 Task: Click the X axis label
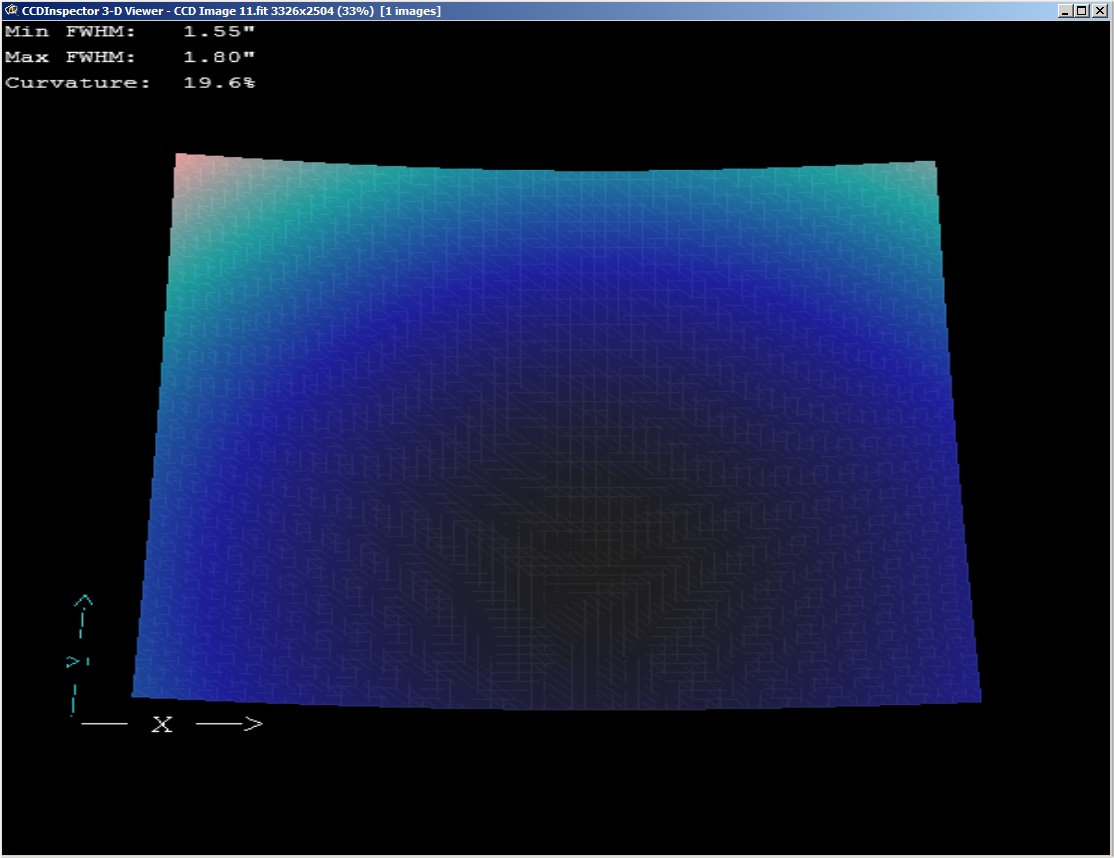pos(162,724)
